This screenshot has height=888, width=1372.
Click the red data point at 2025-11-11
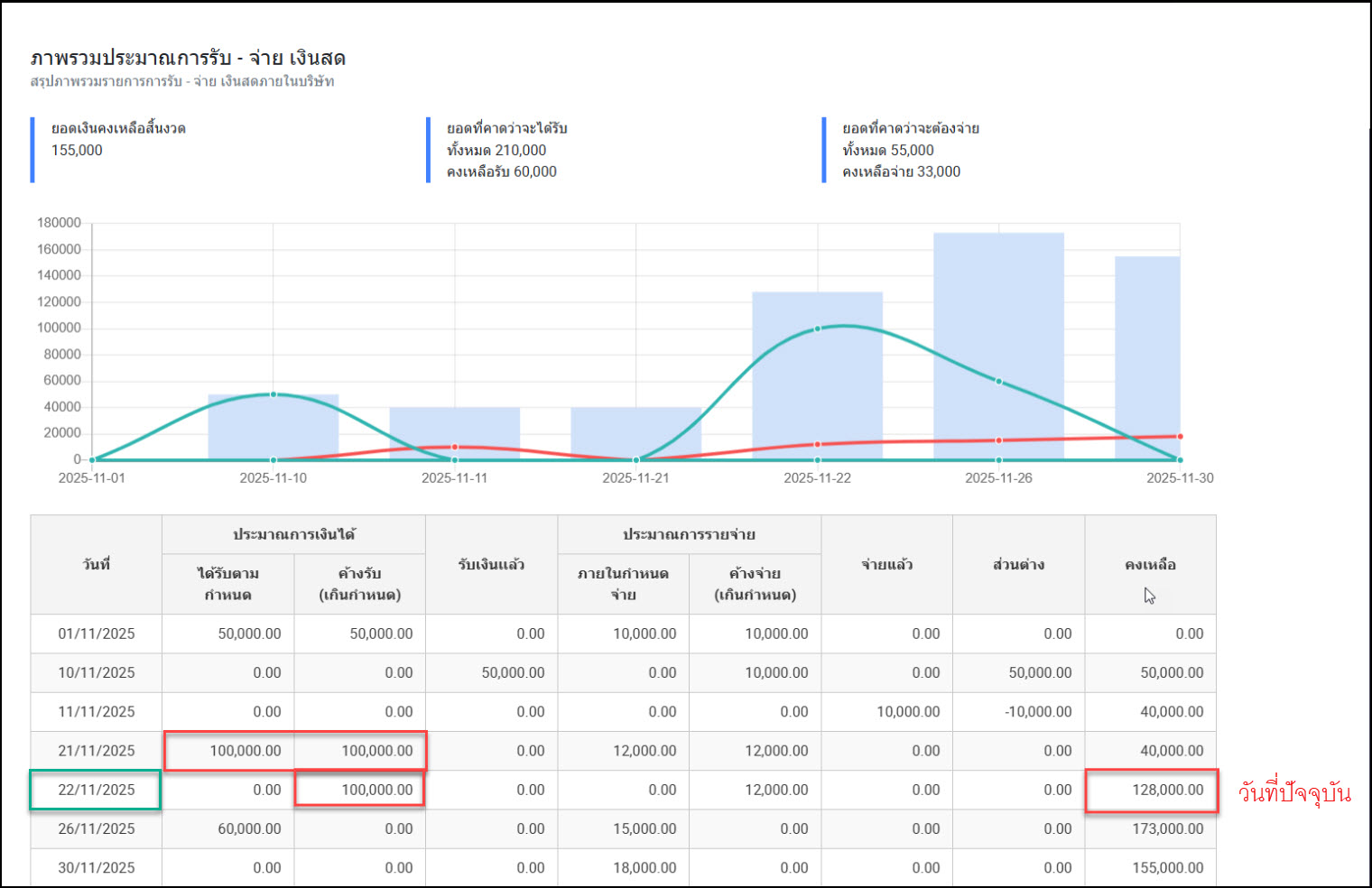(x=455, y=447)
